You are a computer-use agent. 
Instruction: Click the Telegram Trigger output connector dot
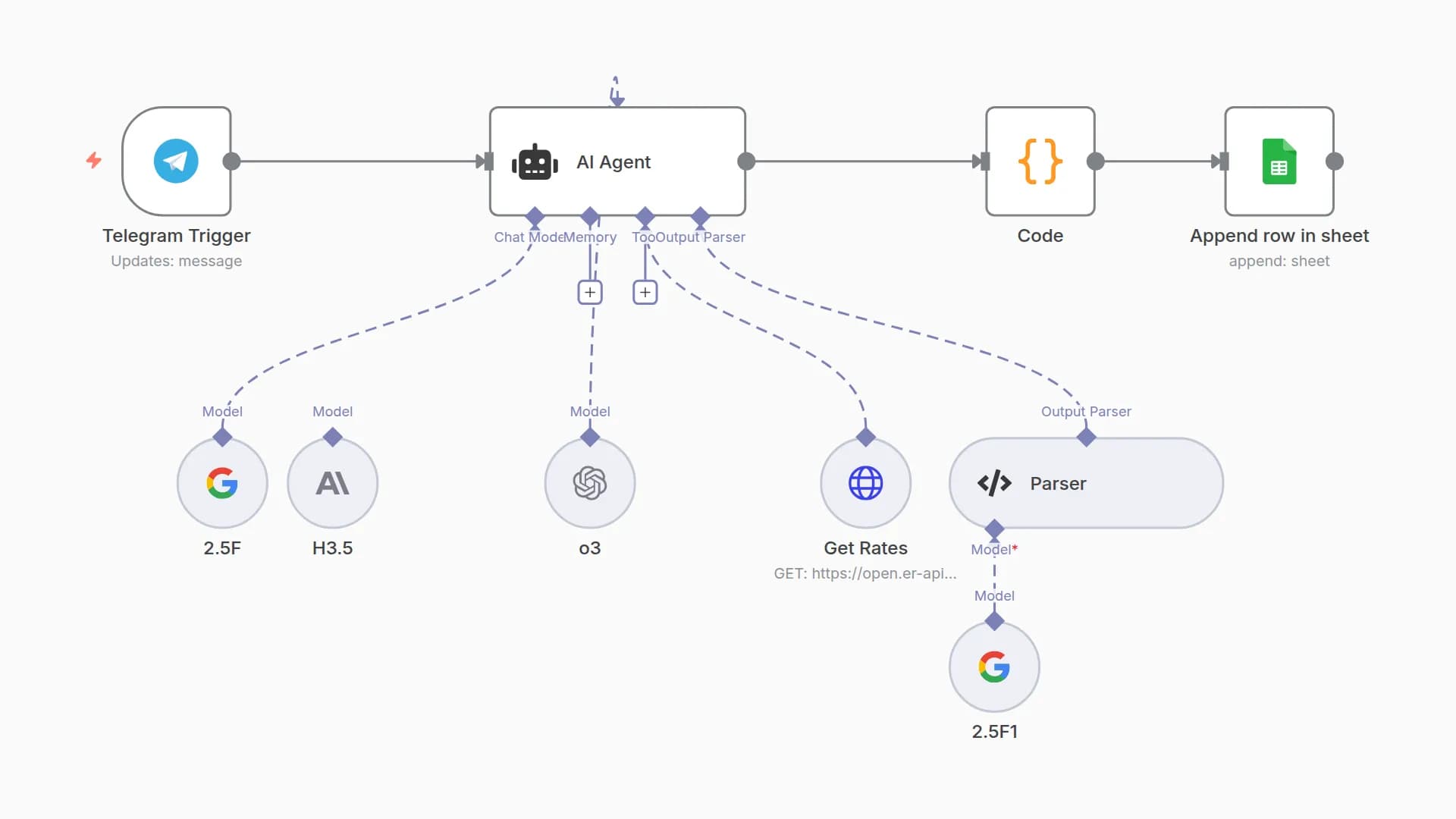click(232, 162)
